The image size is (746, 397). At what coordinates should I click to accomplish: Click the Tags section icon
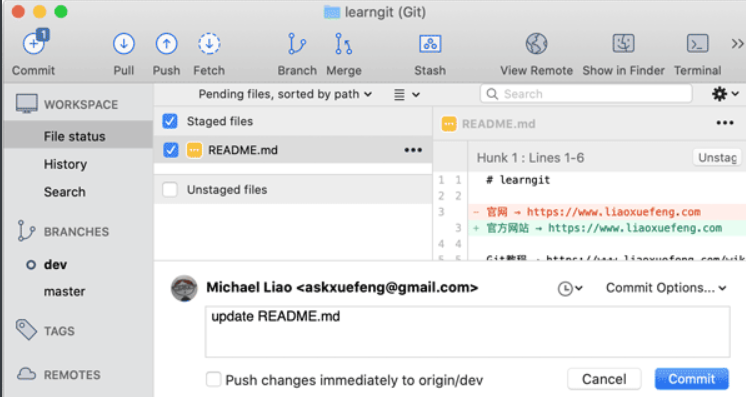26,330
